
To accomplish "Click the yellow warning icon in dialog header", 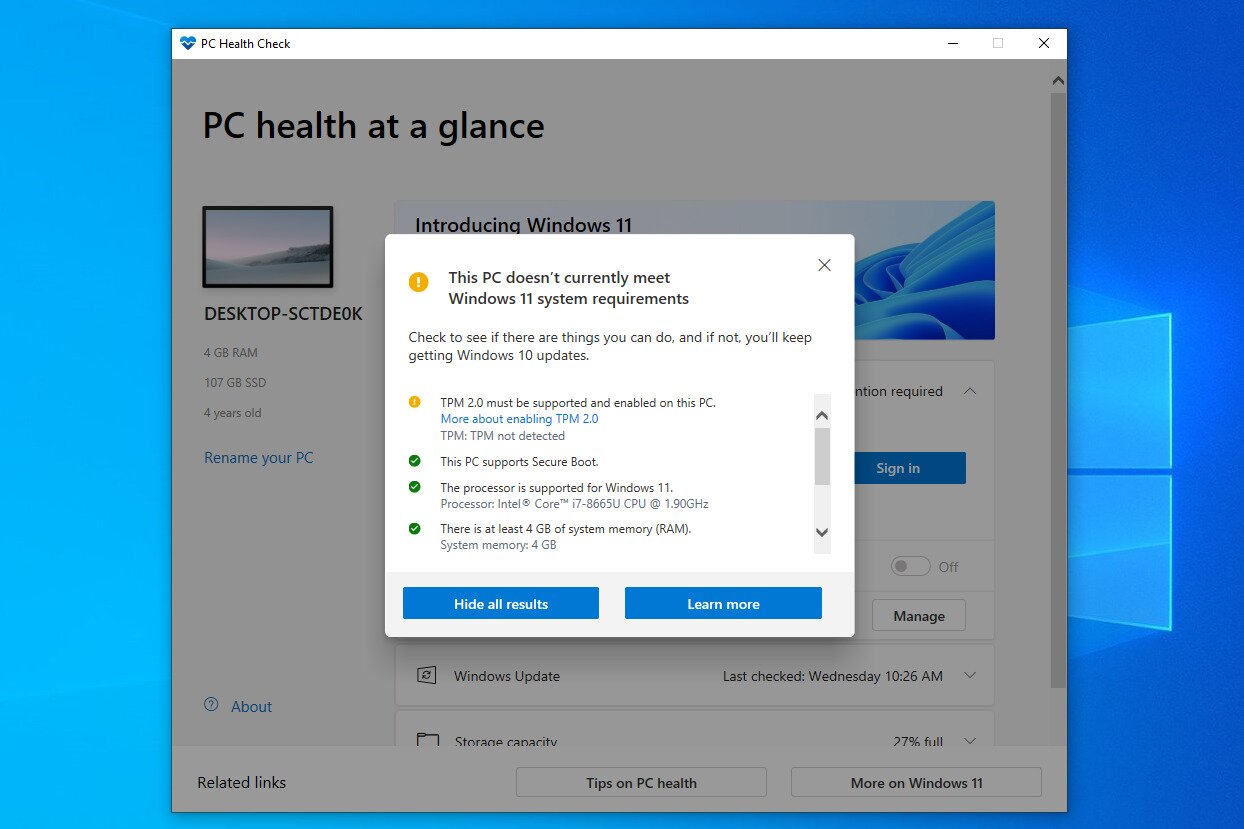I will pyautogui.click(x=418, y=282).
